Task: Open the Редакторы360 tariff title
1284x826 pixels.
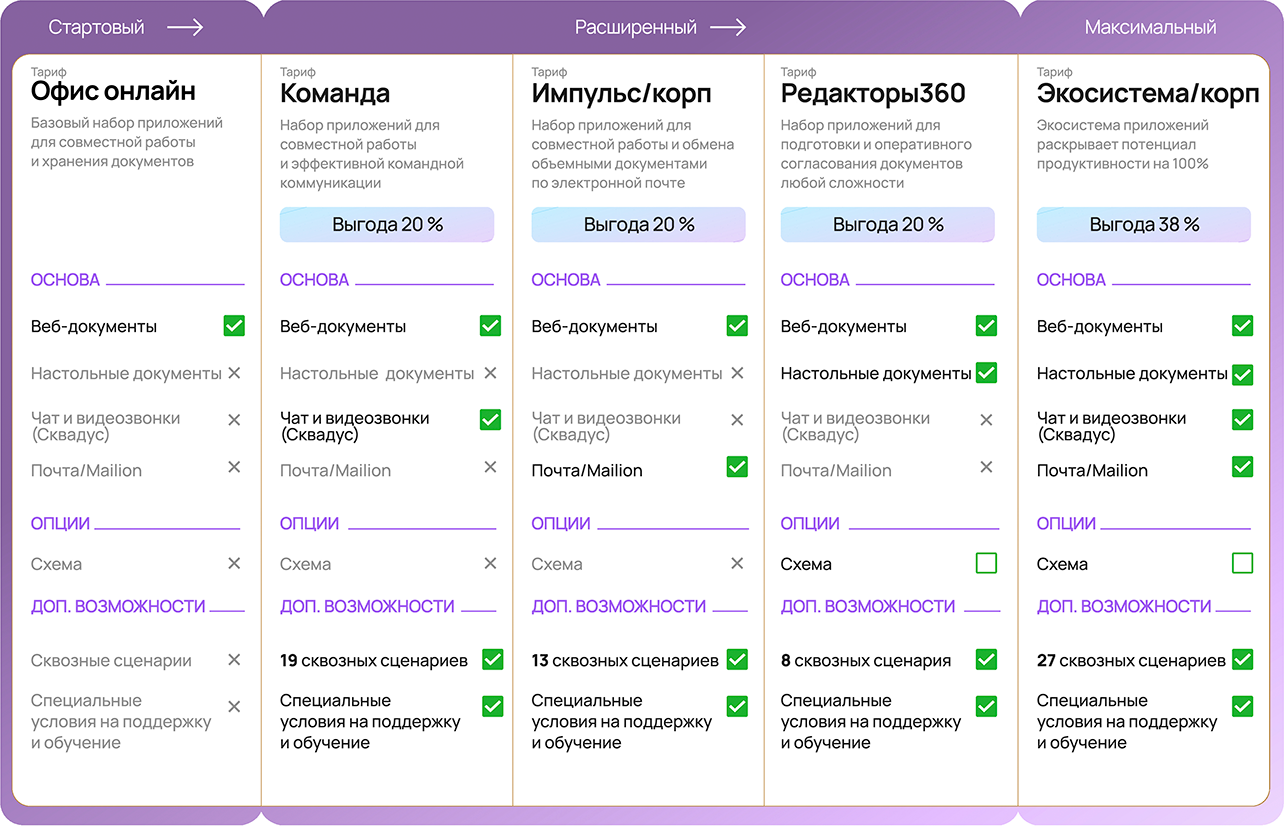Action: pos(873,94)
